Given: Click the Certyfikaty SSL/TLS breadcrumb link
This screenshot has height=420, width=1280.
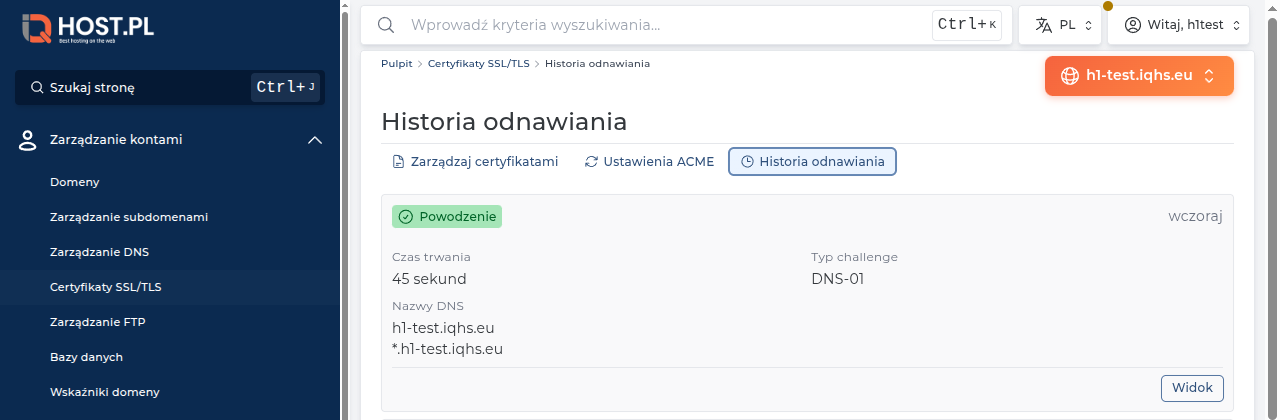Looking at the screenshot, I should (479, 63).
